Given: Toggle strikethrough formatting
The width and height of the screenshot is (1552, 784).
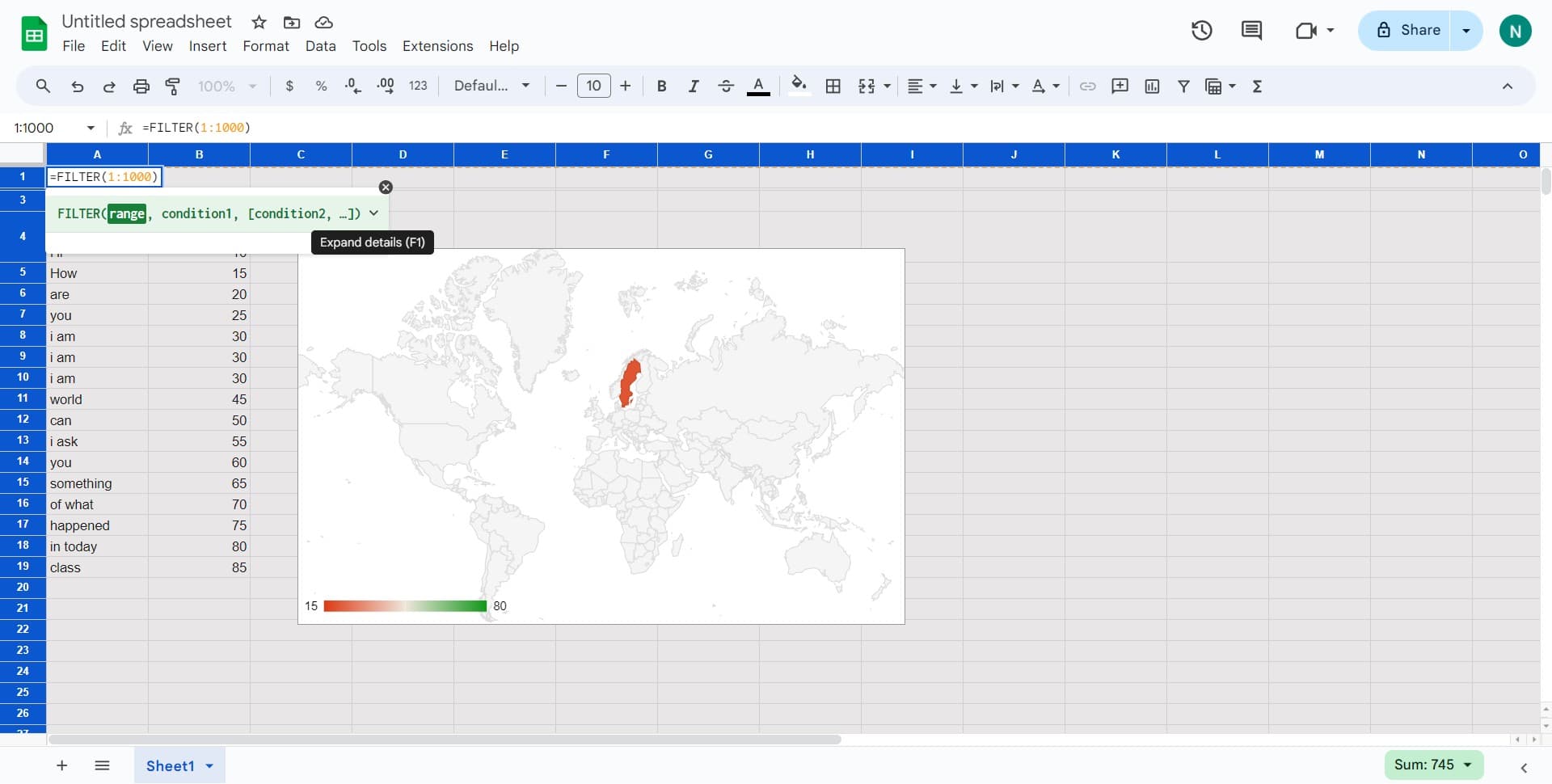Looking at the screenshot, I should 725,86.
